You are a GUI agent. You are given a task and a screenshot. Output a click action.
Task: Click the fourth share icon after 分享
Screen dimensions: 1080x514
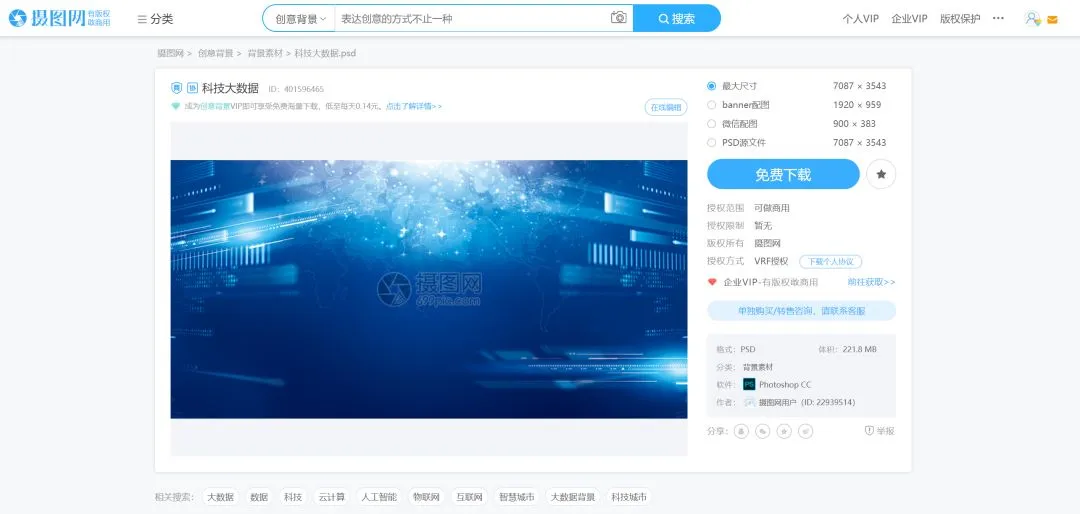[806, 431]
